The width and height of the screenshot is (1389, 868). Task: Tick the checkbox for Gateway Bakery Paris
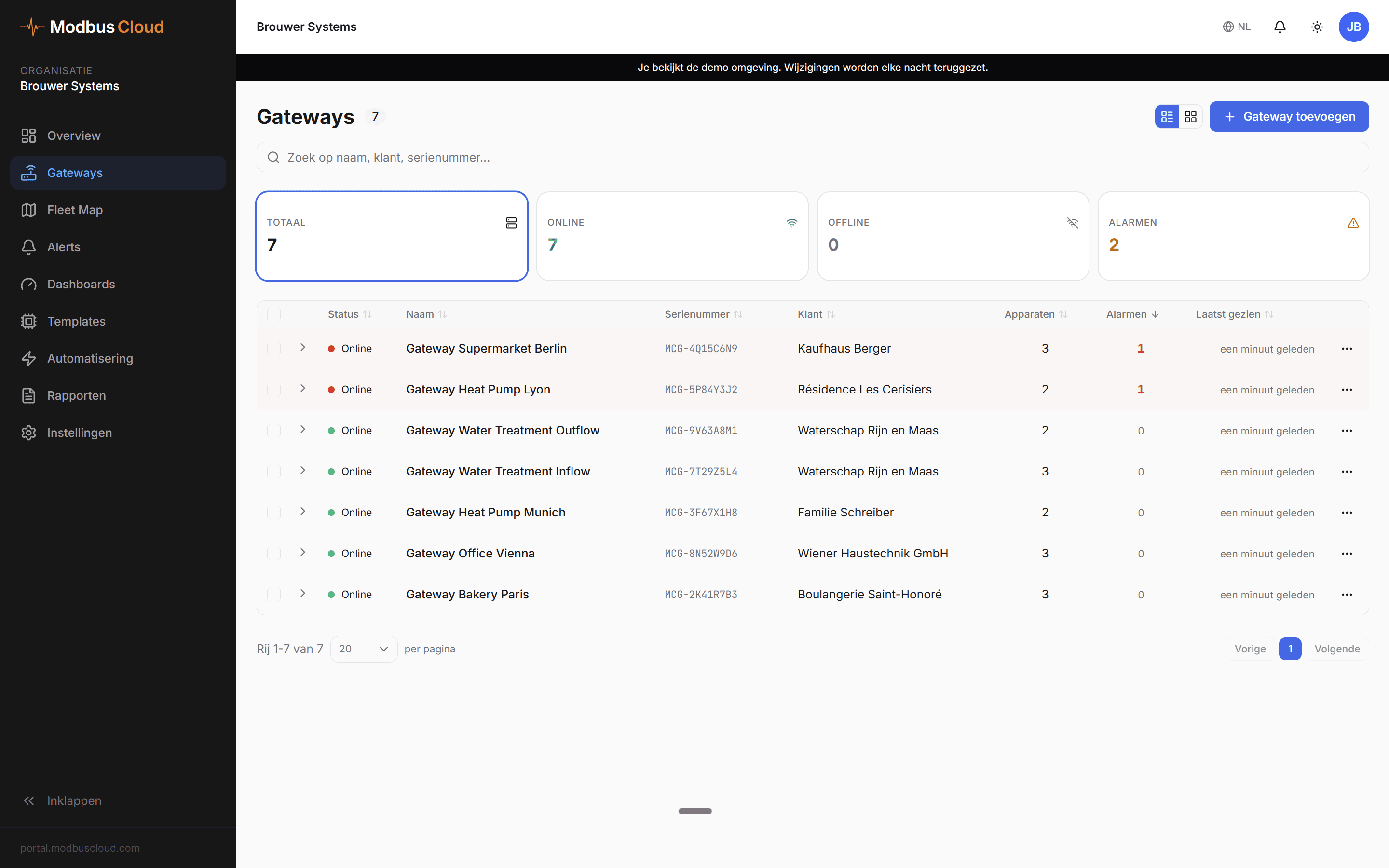pyautogui.click(x=274, y=594)
